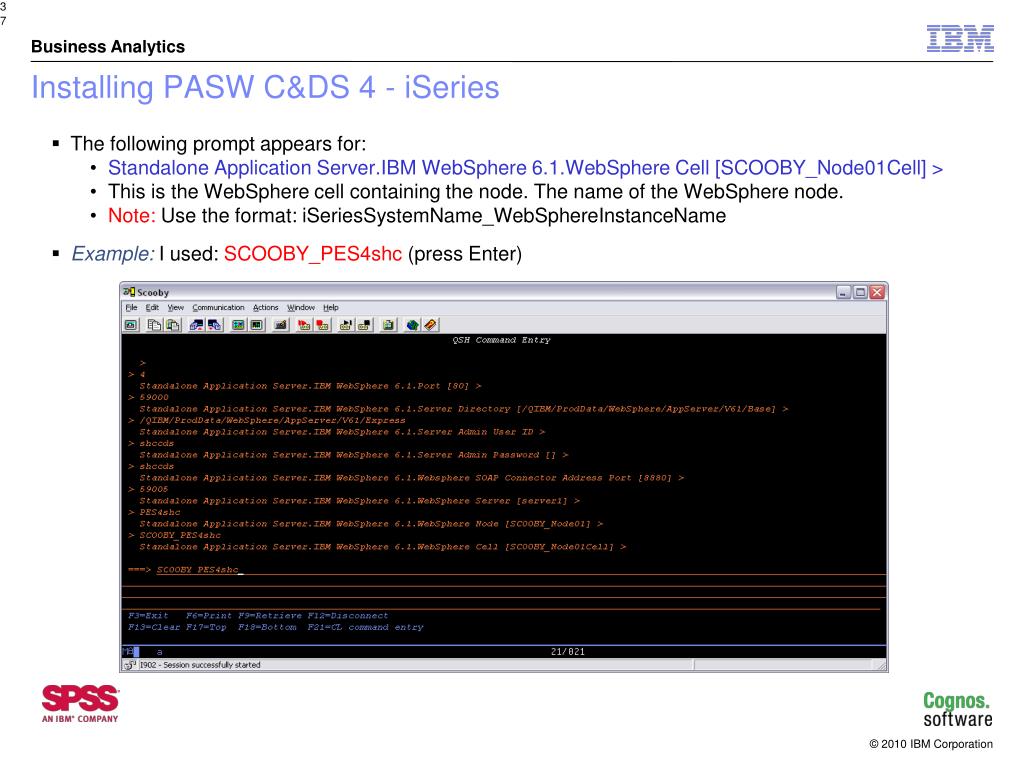Click the black arrow Play macro icon
The image size is (1024, 768).
pyautogui.click(x=345, y=325)
